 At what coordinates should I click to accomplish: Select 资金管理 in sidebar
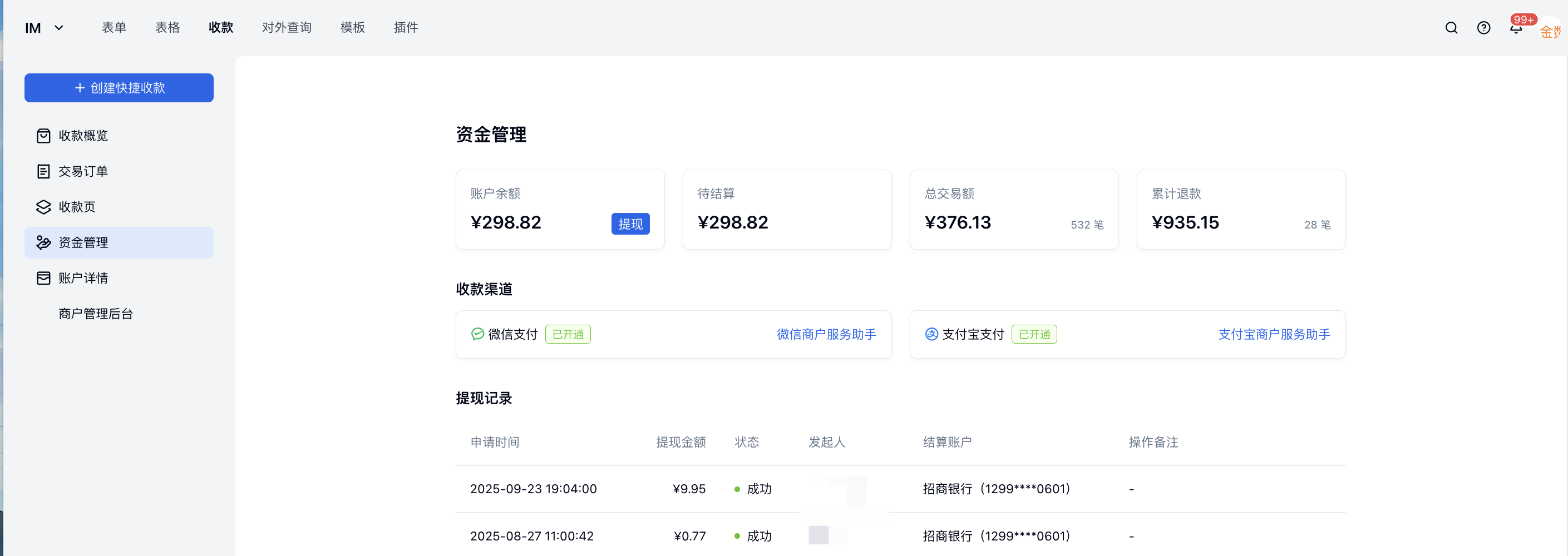coord(119,243)
